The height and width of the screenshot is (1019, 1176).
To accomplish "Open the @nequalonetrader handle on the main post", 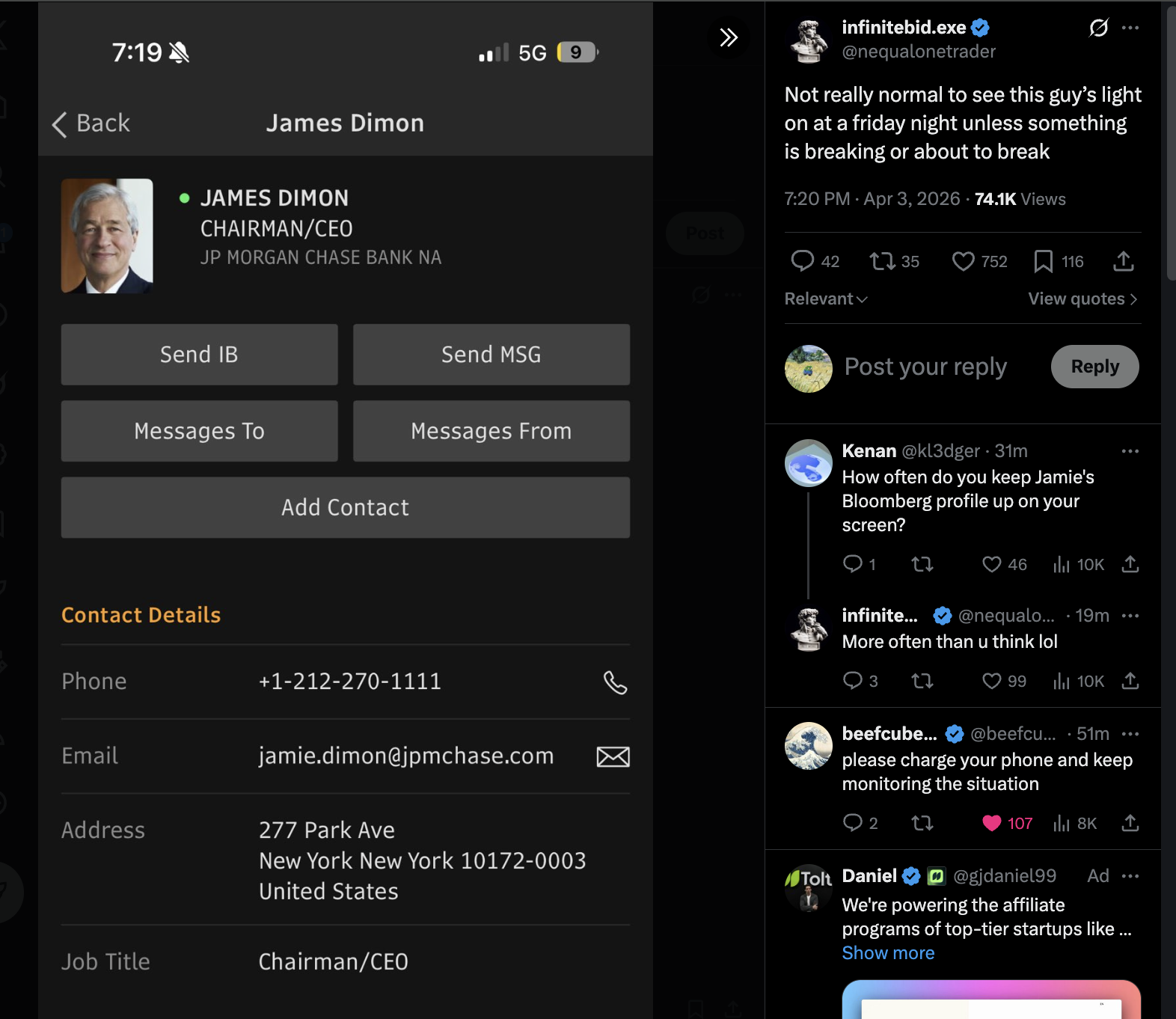I will 919,52.
